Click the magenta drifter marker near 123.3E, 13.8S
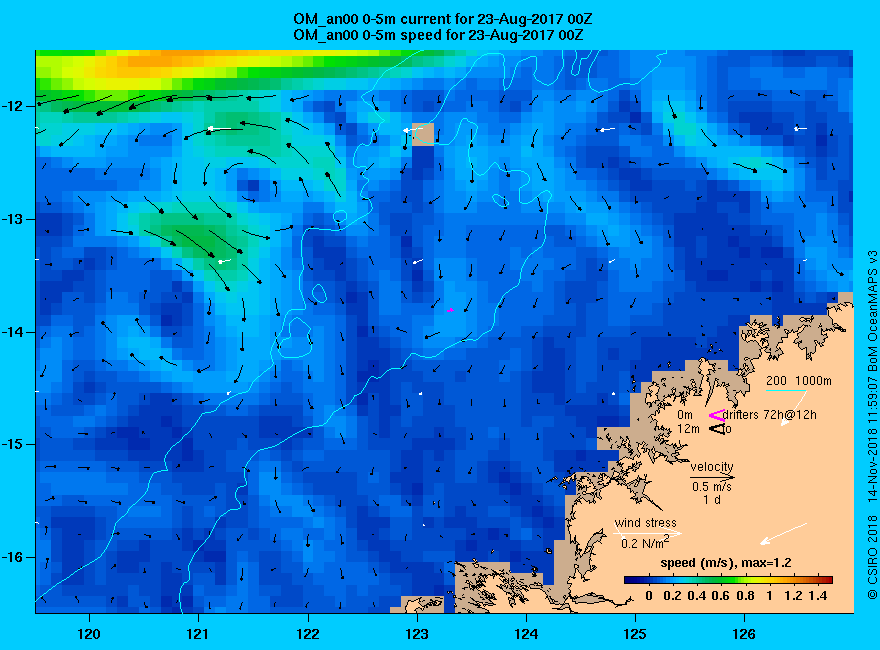 (x=450, y=310)
